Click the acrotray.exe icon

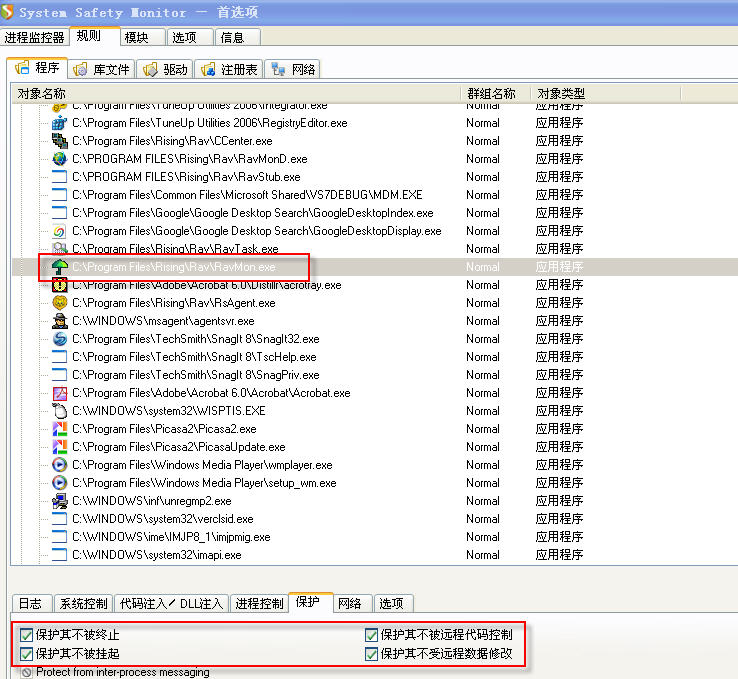59,285
